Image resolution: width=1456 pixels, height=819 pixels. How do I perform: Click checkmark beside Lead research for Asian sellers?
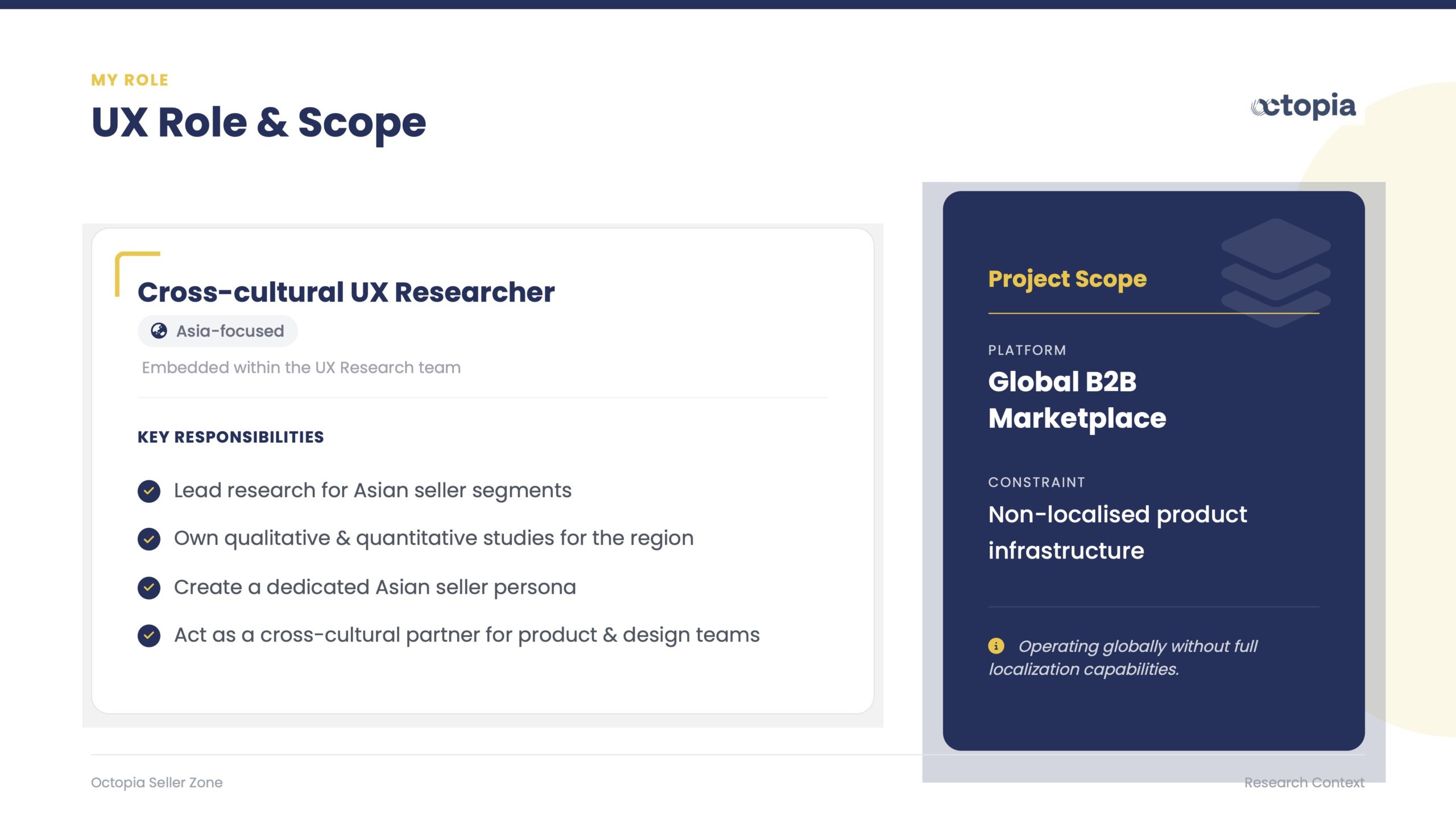pyautogui.click(x=149, y=491)
